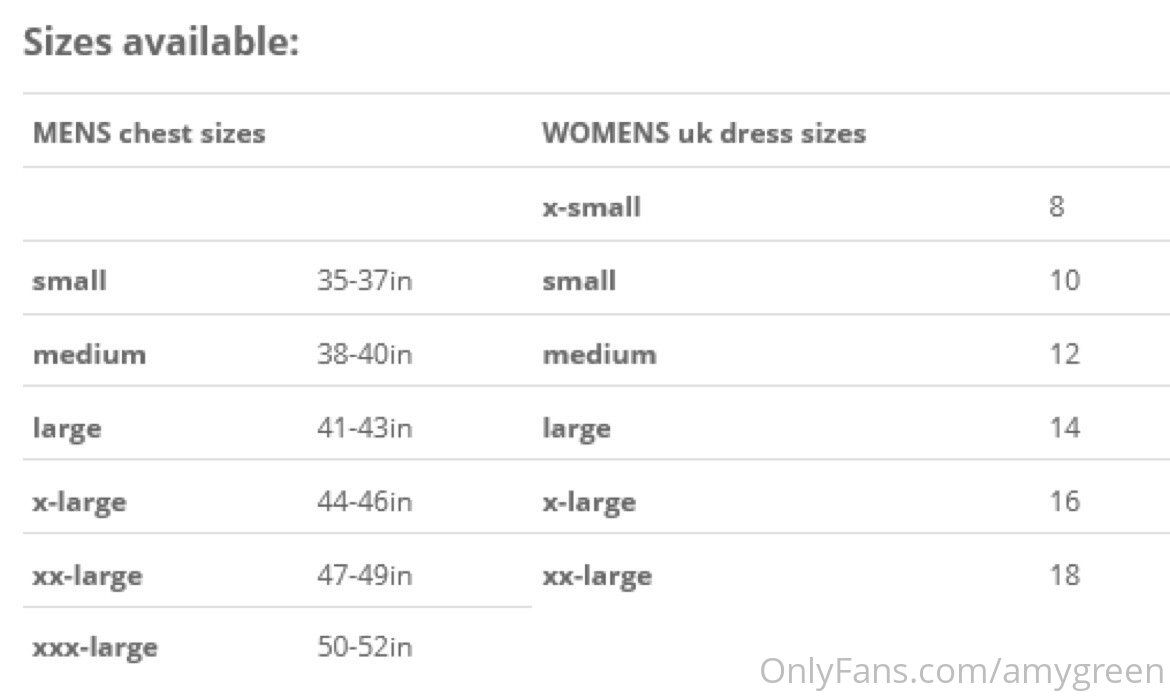
Task: Click the Sizes available heading
Action: click(161, 42)
